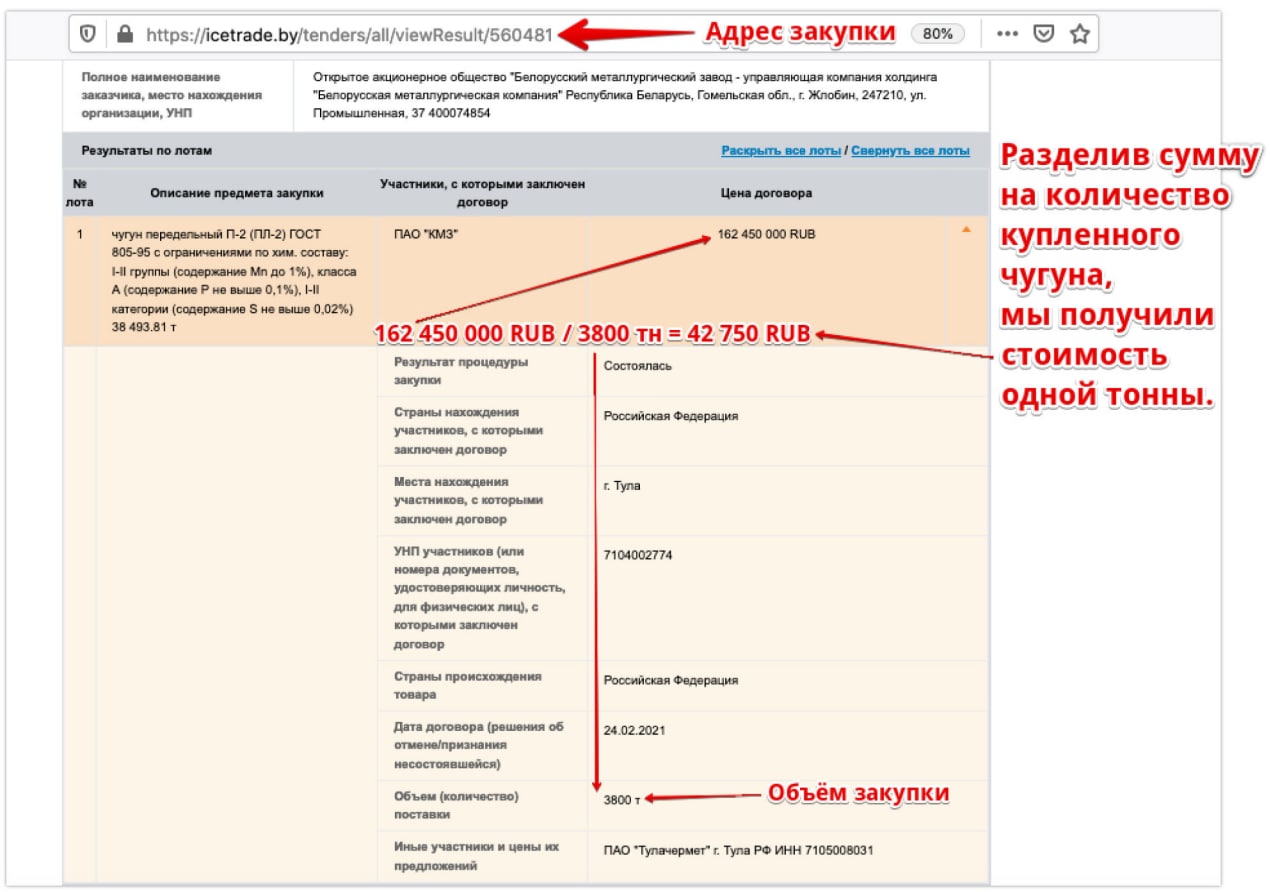Image resolution: width=1280 pixels, height=892 pixels.
Task: Click the participant 'ПАО "КМЗ"' cell
Action: [x=427, y=235]
